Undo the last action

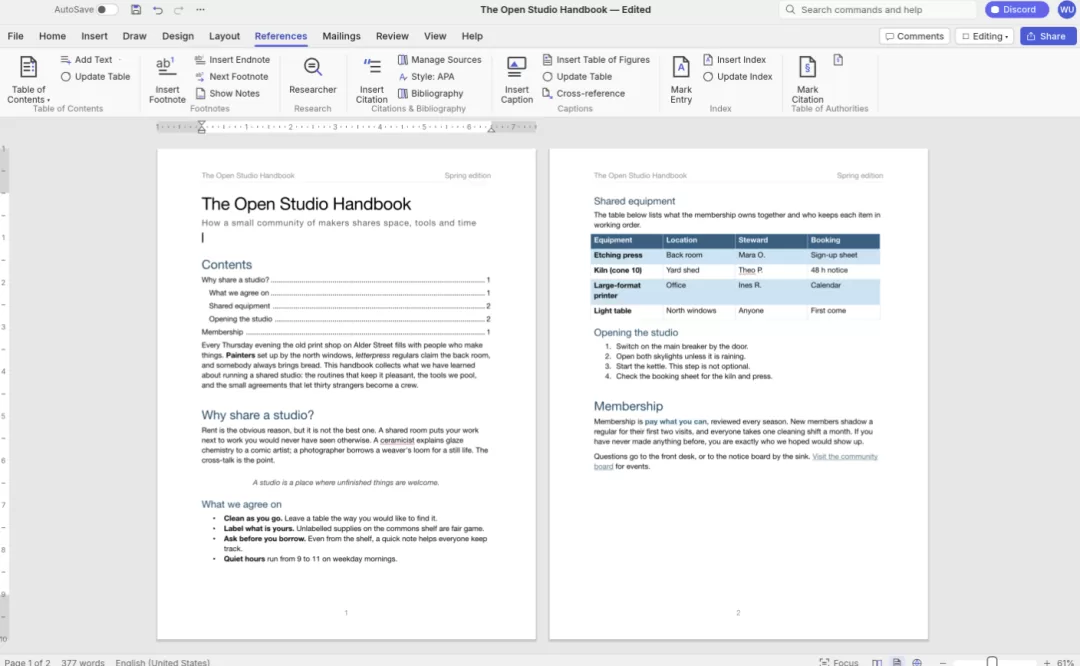tap(158, 10)
